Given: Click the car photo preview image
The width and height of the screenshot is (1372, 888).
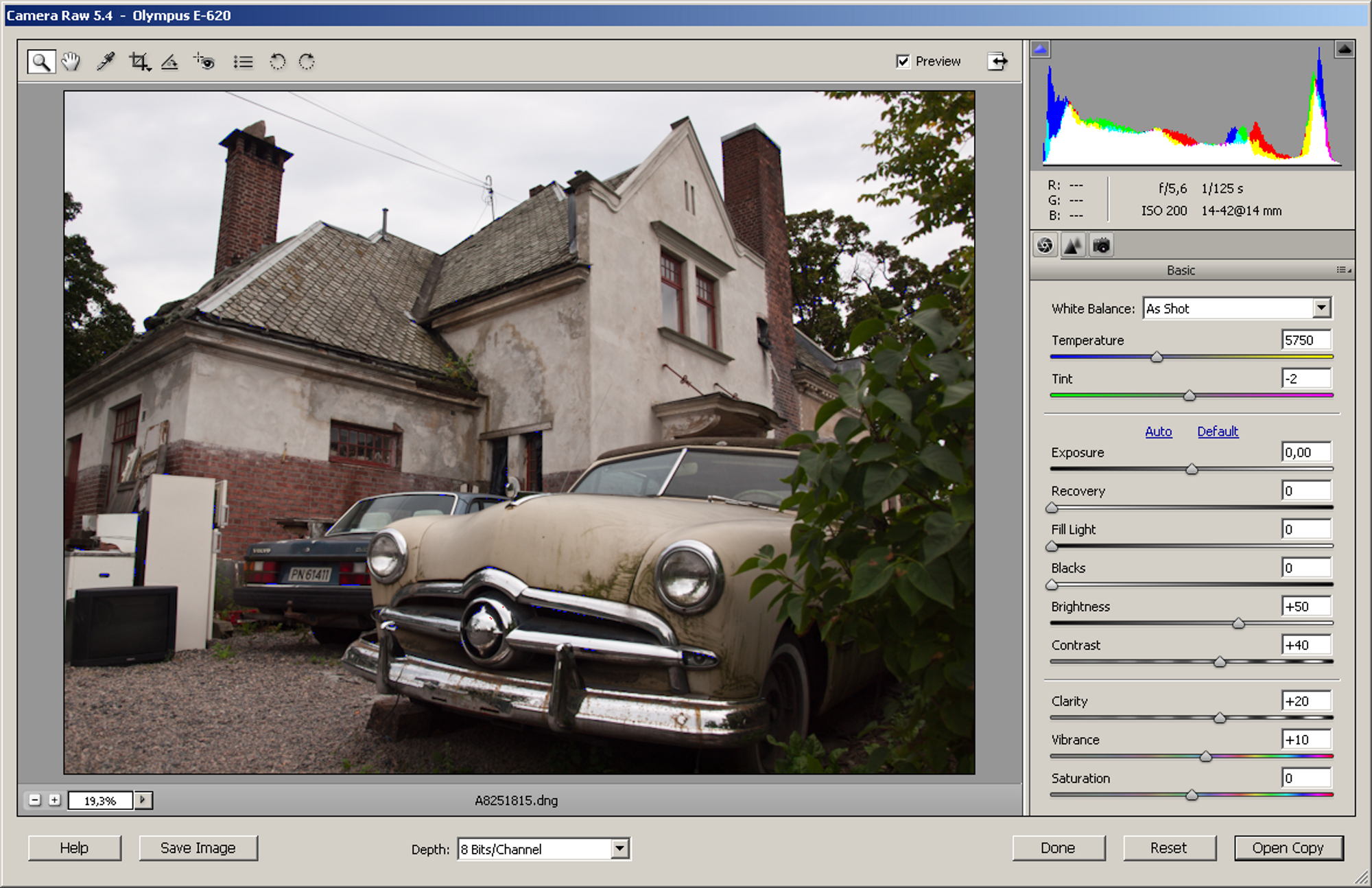Looking at the screenshot, I should [519, 432].
